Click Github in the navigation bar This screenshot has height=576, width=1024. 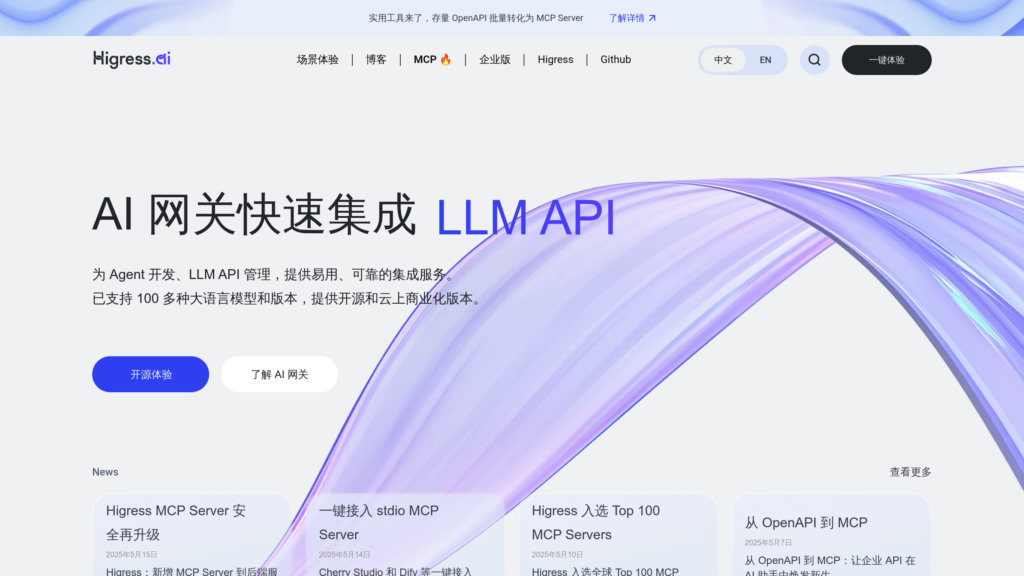pyautogui.click(x=615, y=59)
